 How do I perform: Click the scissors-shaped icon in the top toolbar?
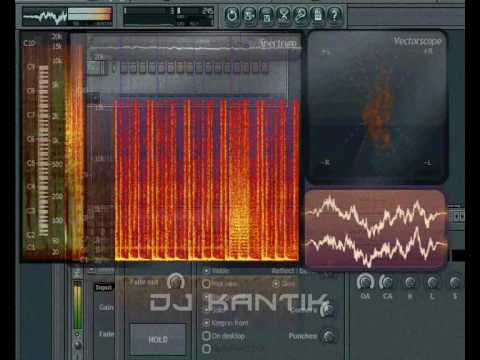284,15
